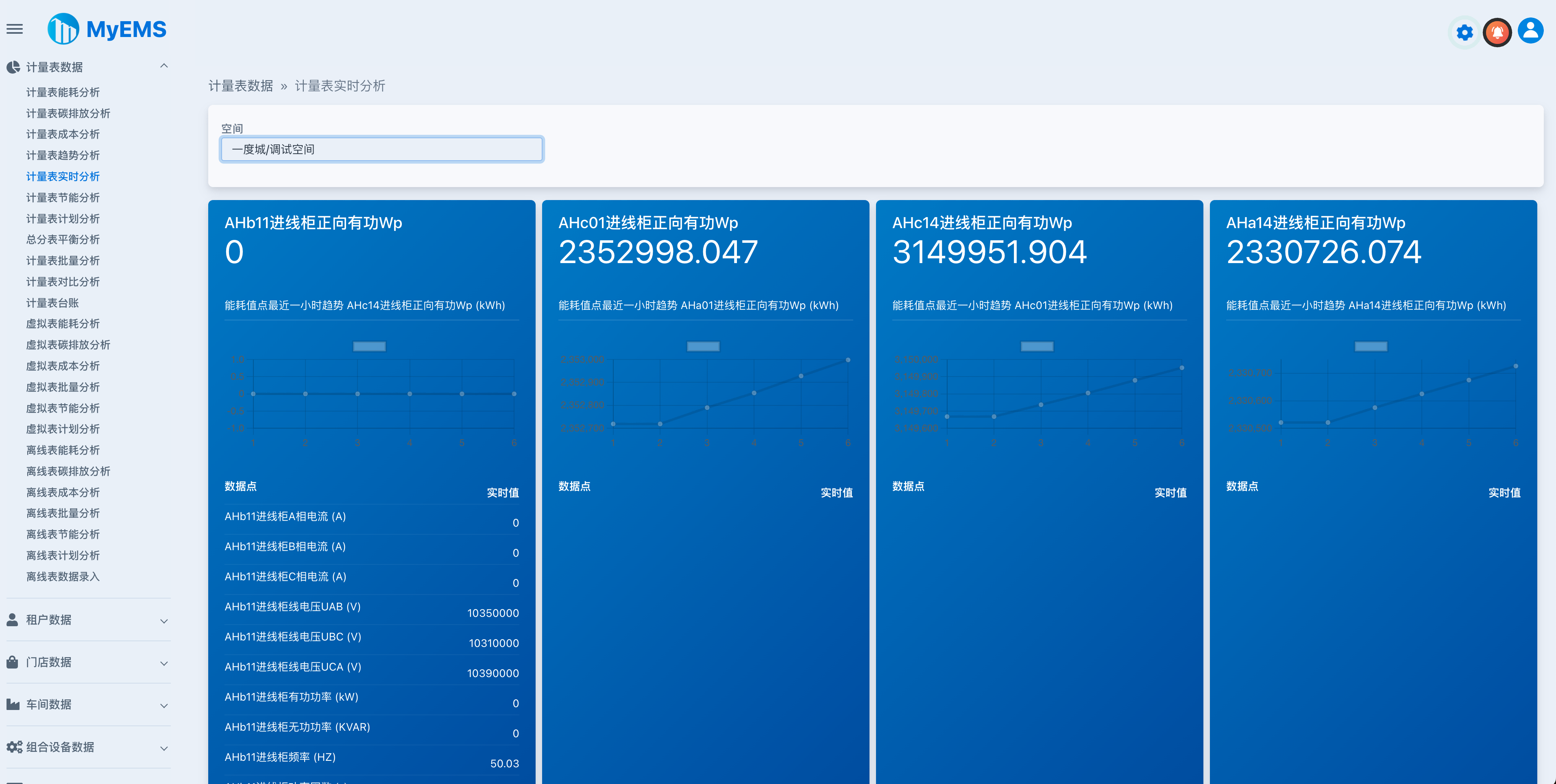Select 计量表能耗分析 in the sidebar
The width and height of the screenshot is (1556, 784).
pyautogui.click(x=63, y=92)
